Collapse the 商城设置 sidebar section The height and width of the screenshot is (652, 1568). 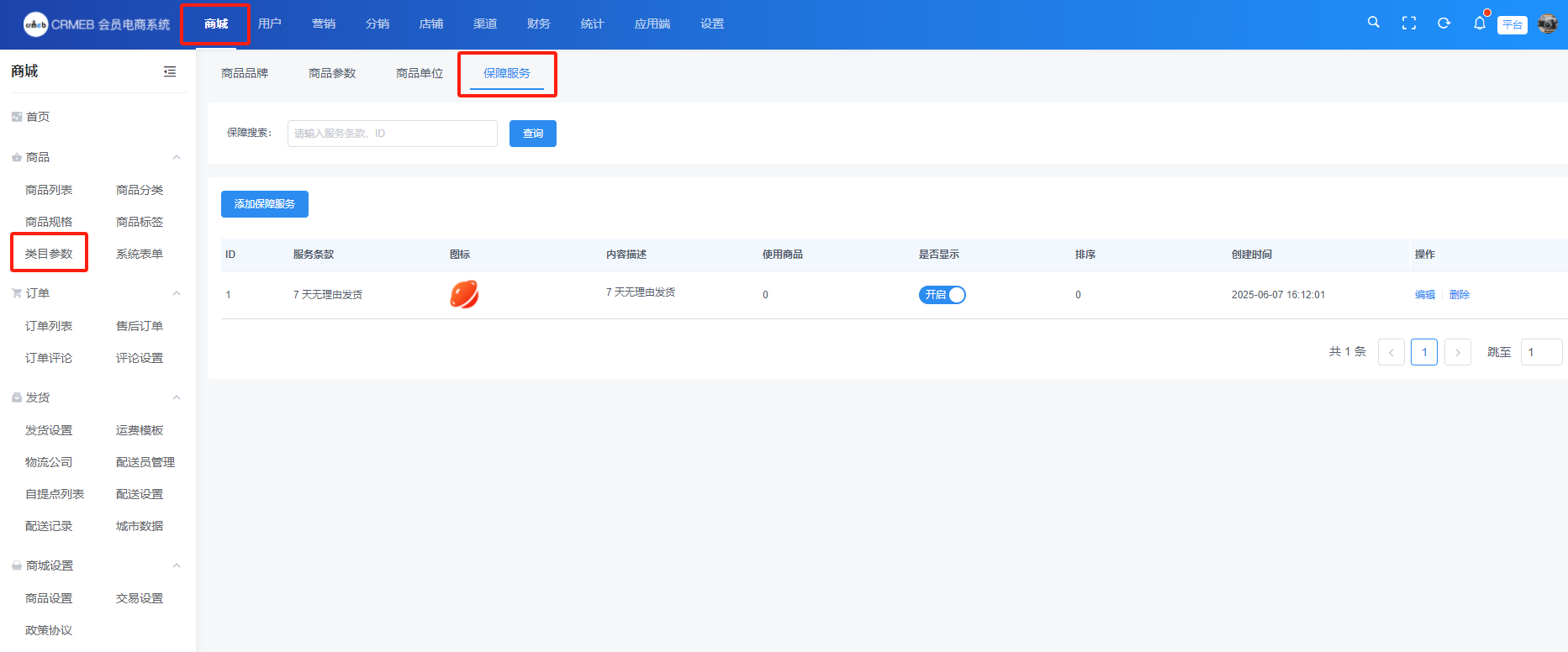pos(177,565)
